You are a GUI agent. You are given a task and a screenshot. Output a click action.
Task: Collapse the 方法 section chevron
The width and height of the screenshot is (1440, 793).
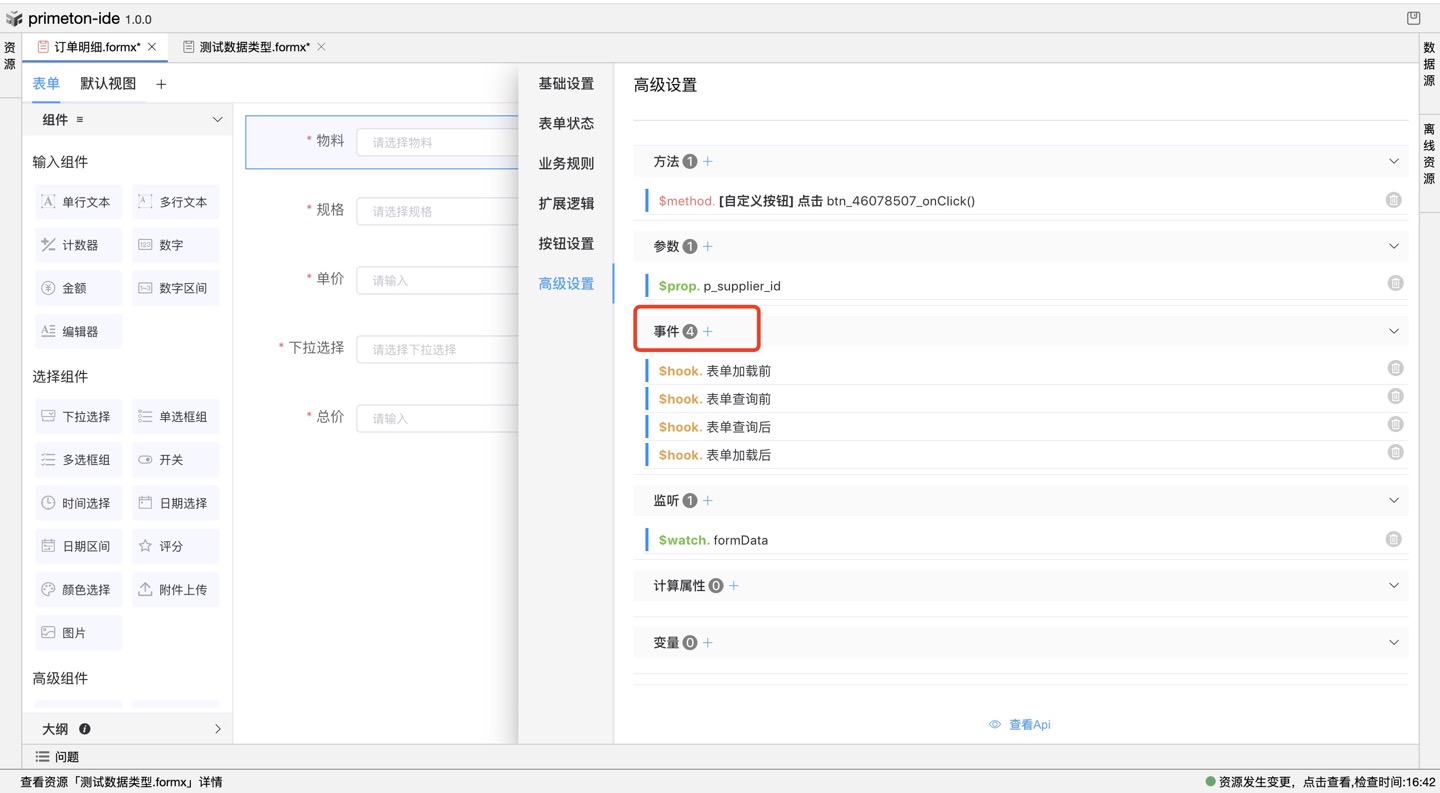coord(1394,161)
